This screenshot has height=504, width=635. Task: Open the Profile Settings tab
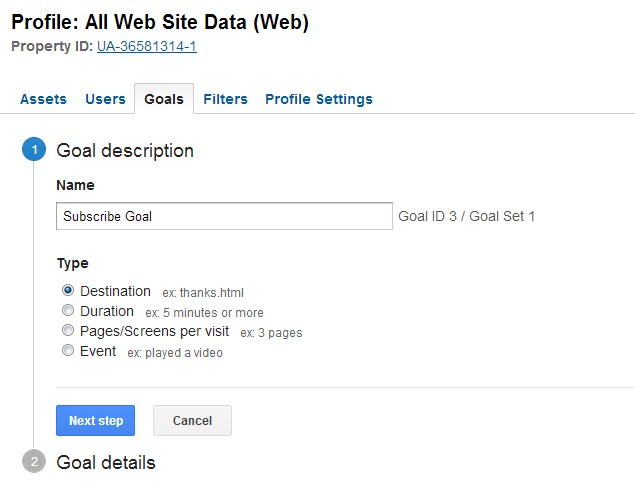(x=319, y=99)
